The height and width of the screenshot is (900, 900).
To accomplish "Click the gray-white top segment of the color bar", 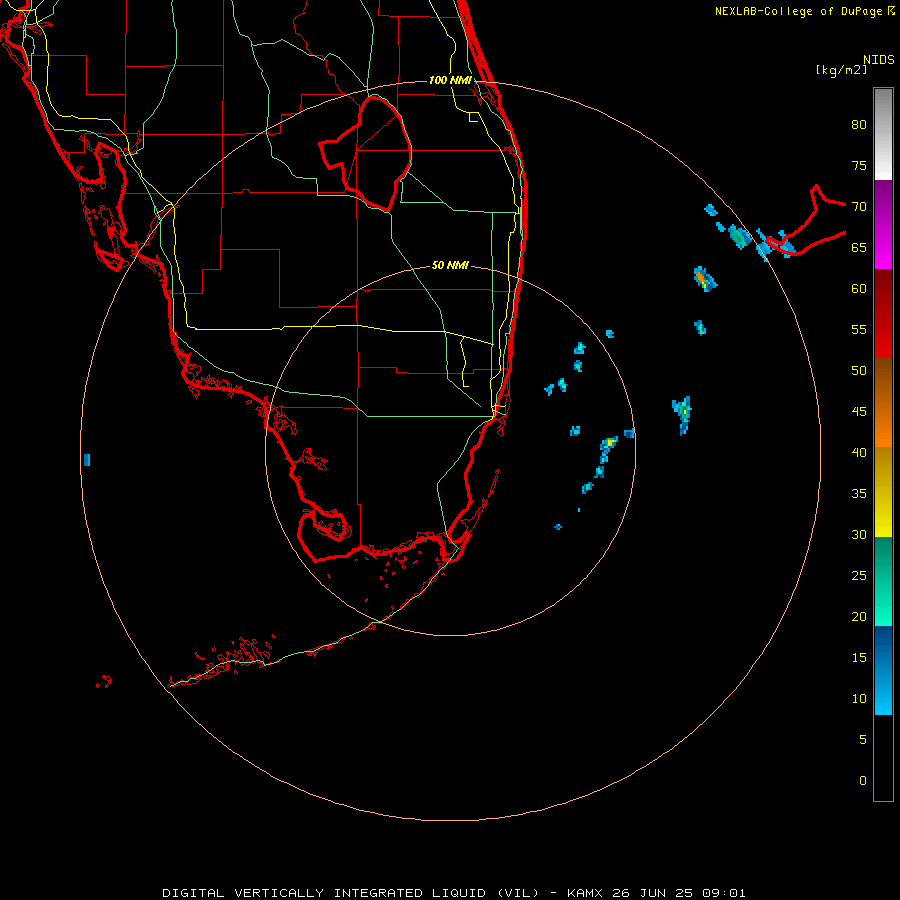I will click(883, 134).
